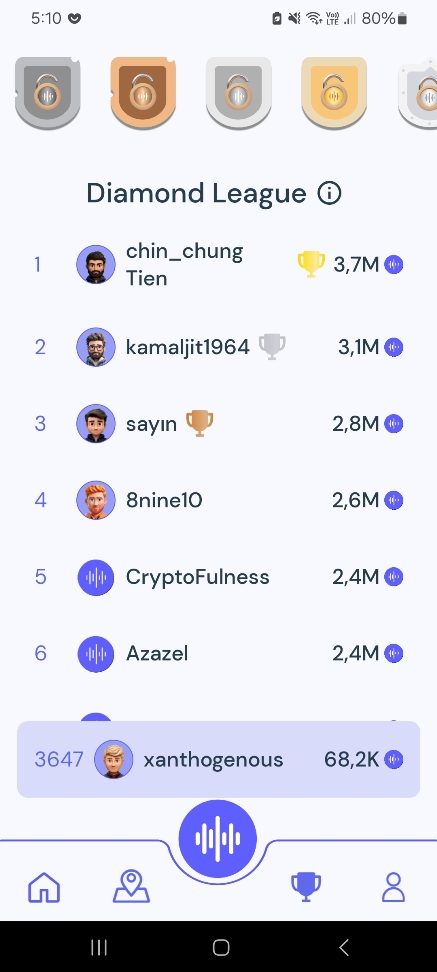Image resolution: width=437 pixels, height=972 pixels.
Task: Select the silver third league badge
Action: pos(239,92)
